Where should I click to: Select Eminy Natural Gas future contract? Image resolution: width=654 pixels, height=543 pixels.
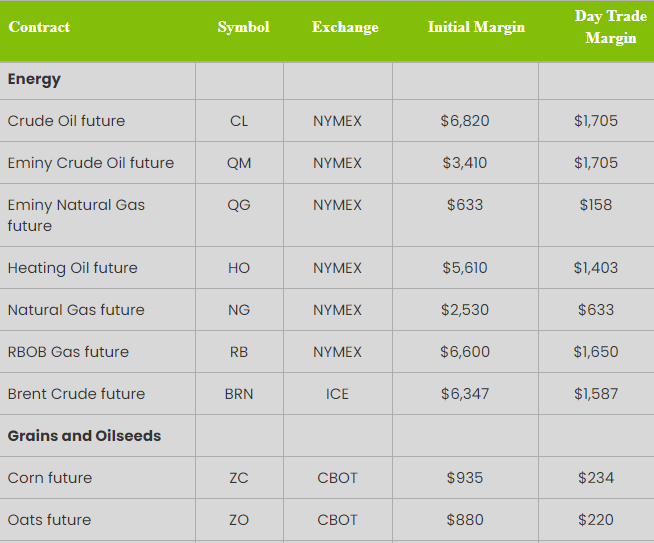[x=76, y=215]
